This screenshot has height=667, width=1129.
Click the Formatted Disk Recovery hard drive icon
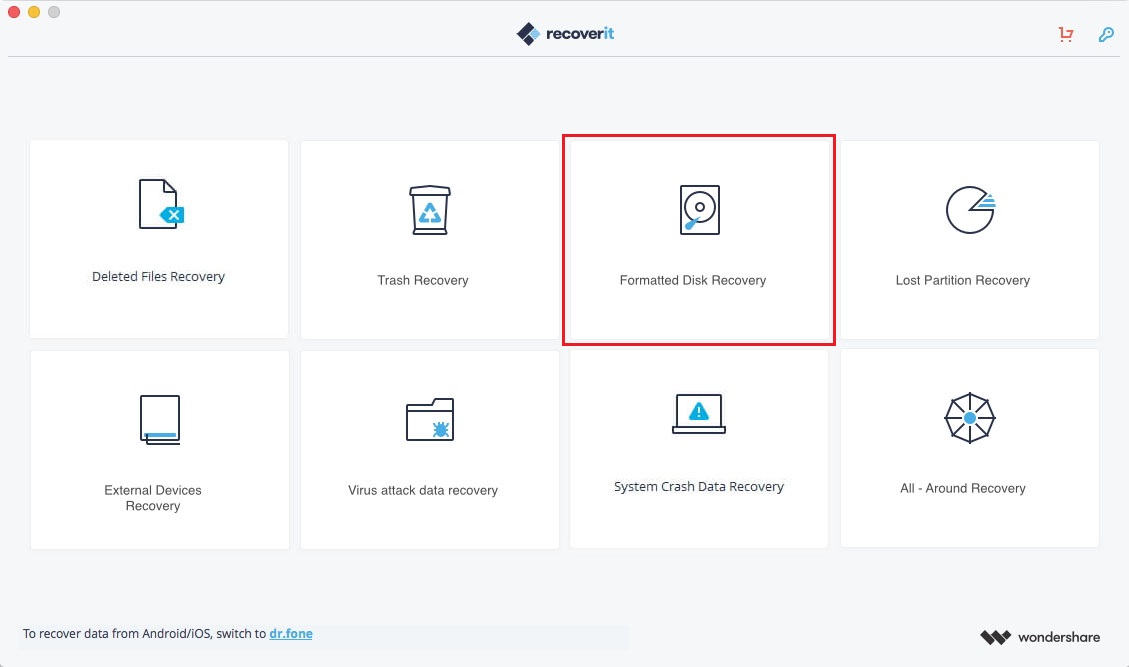(700, 210)
